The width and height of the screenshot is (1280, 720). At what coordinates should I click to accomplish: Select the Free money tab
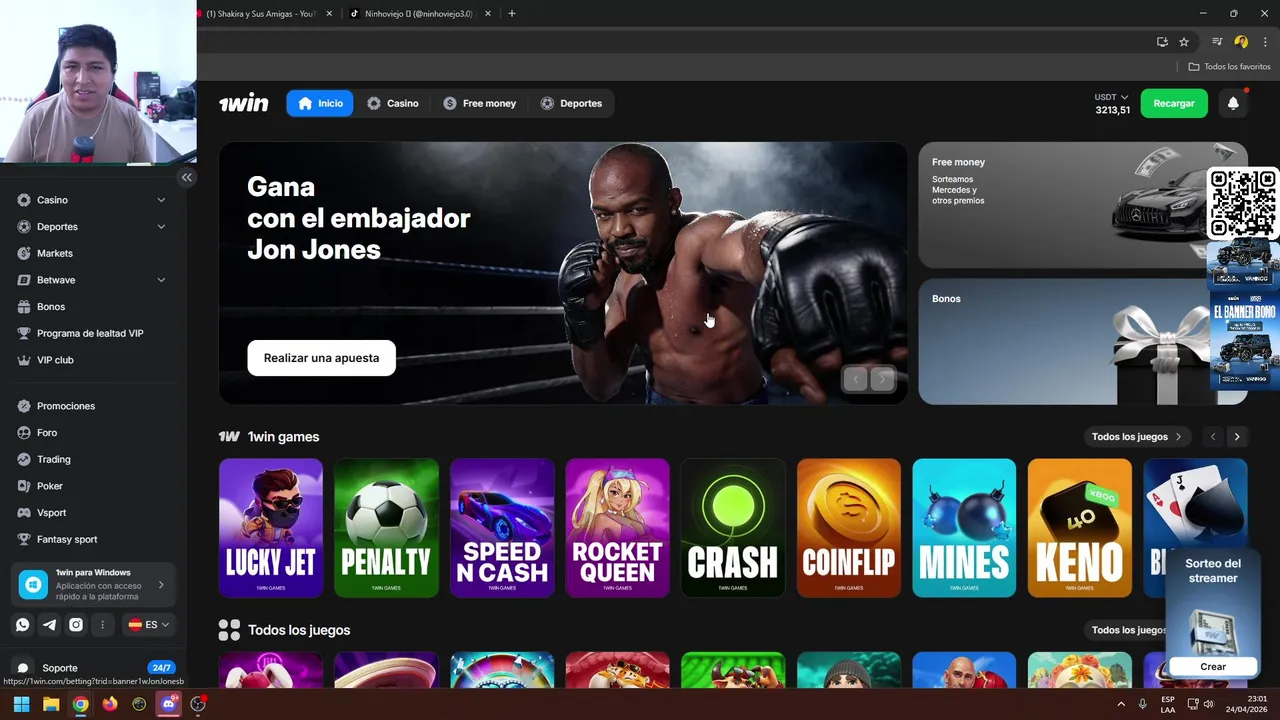(480, 103)
